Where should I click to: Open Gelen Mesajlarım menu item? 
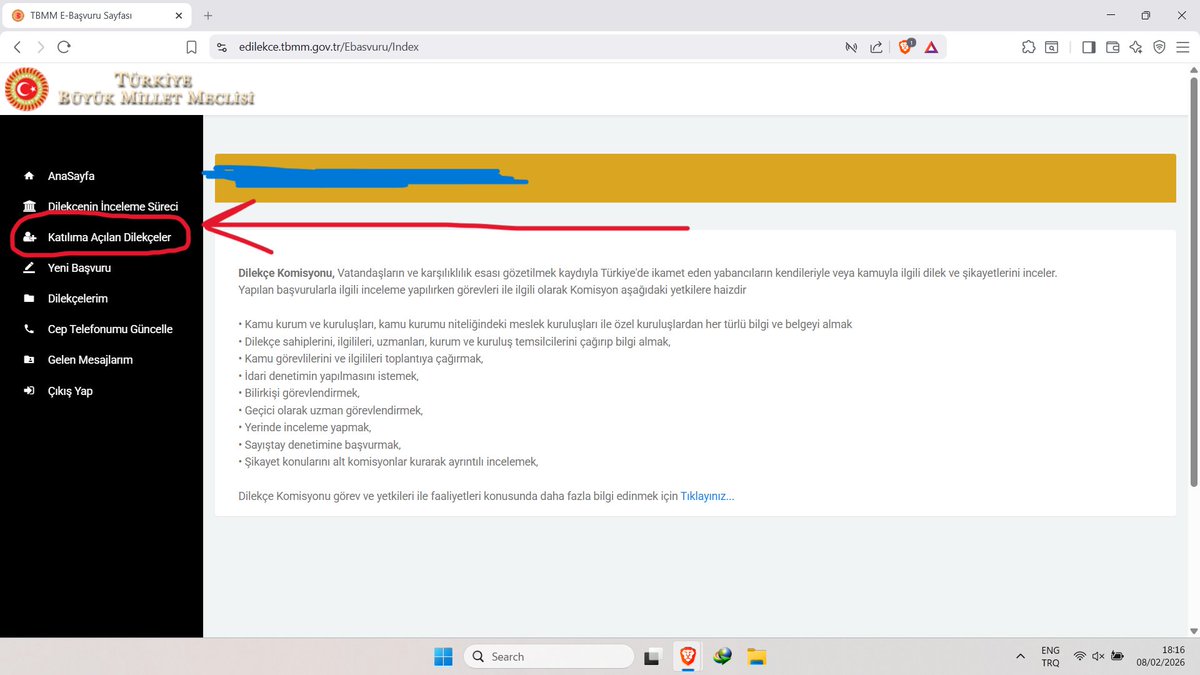pos(90,360)
